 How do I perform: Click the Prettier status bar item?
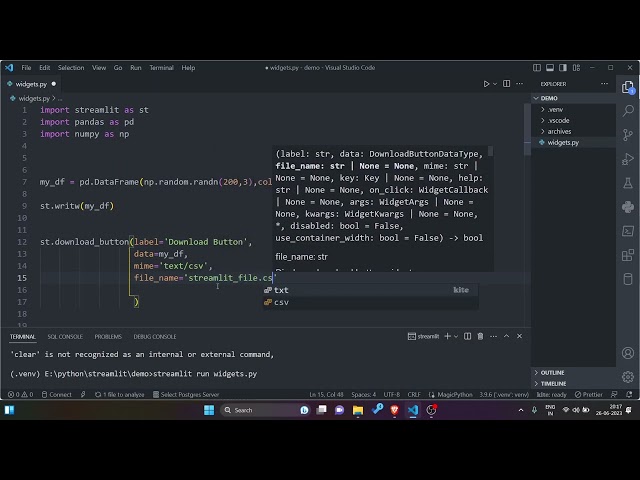589,394
